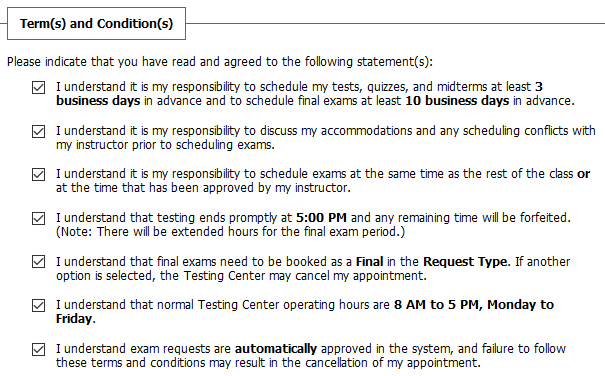Image resolution: width=605 pixels, height=376 pixels.
Task: Click the Term(s) and Condition(s) heading
Action: point(96,24)
